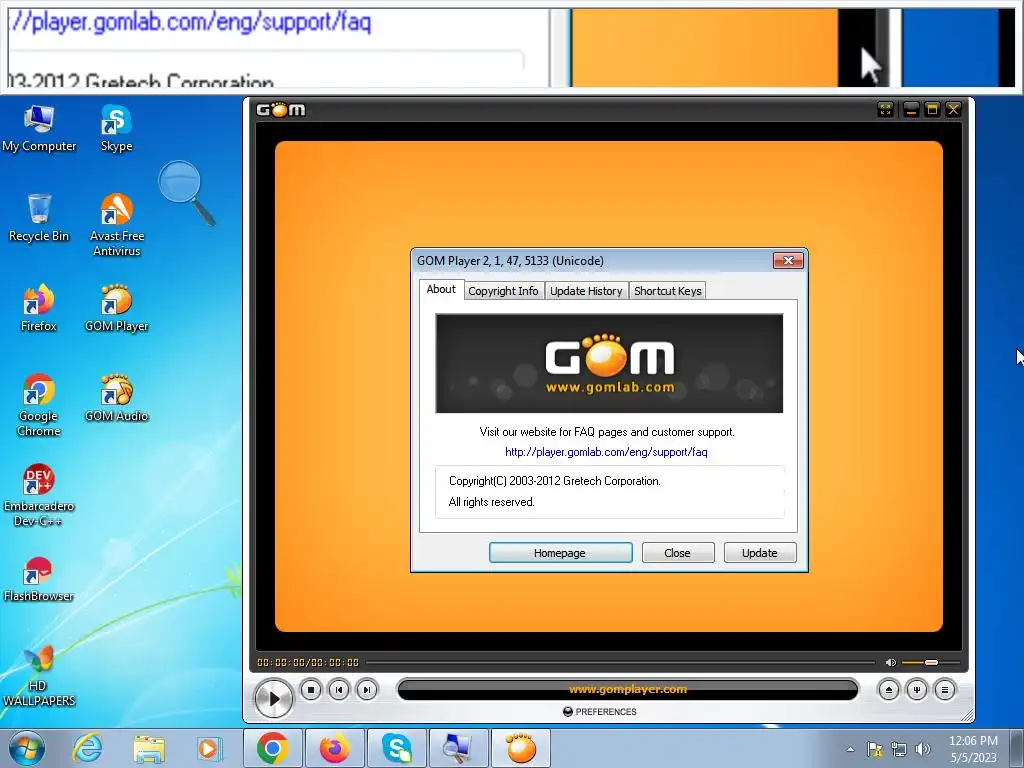Switch to the Update History tab
Viewport: 1024px width, 768px height.
pos(586,291)
